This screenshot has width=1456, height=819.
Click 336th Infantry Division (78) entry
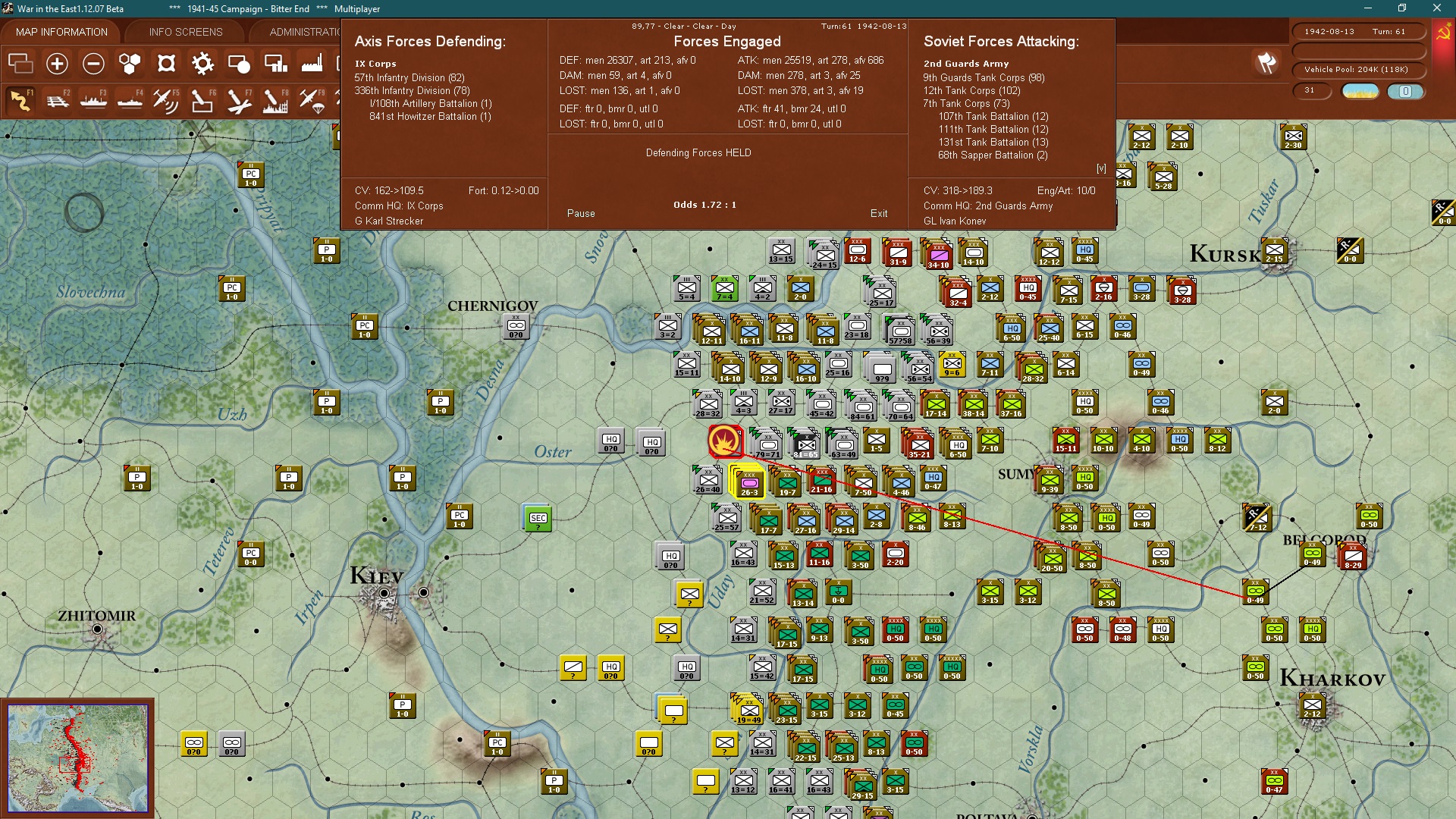(412, 91)
